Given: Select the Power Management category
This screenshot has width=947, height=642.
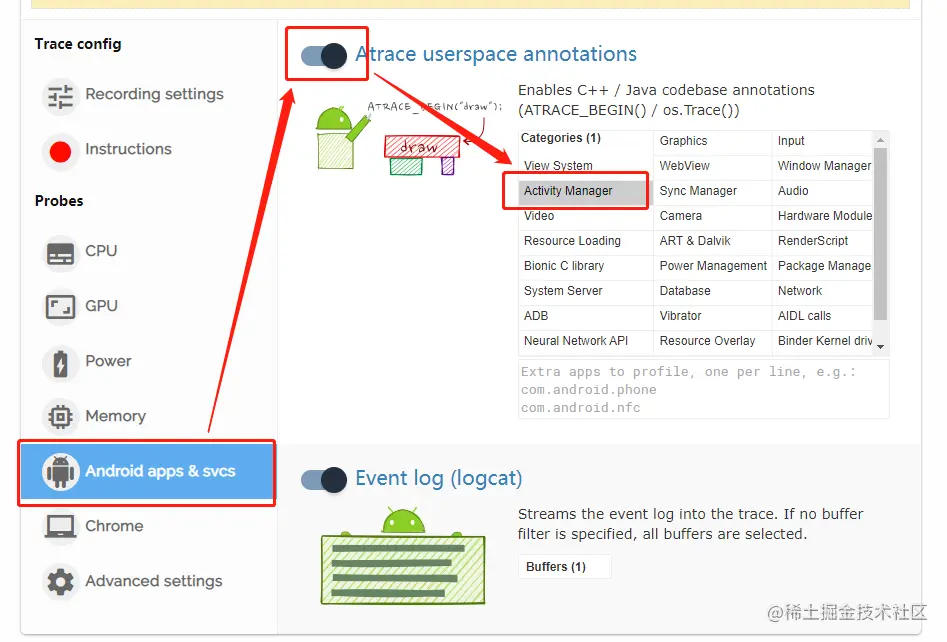Looking at the screenshot, I should point(713,266).
